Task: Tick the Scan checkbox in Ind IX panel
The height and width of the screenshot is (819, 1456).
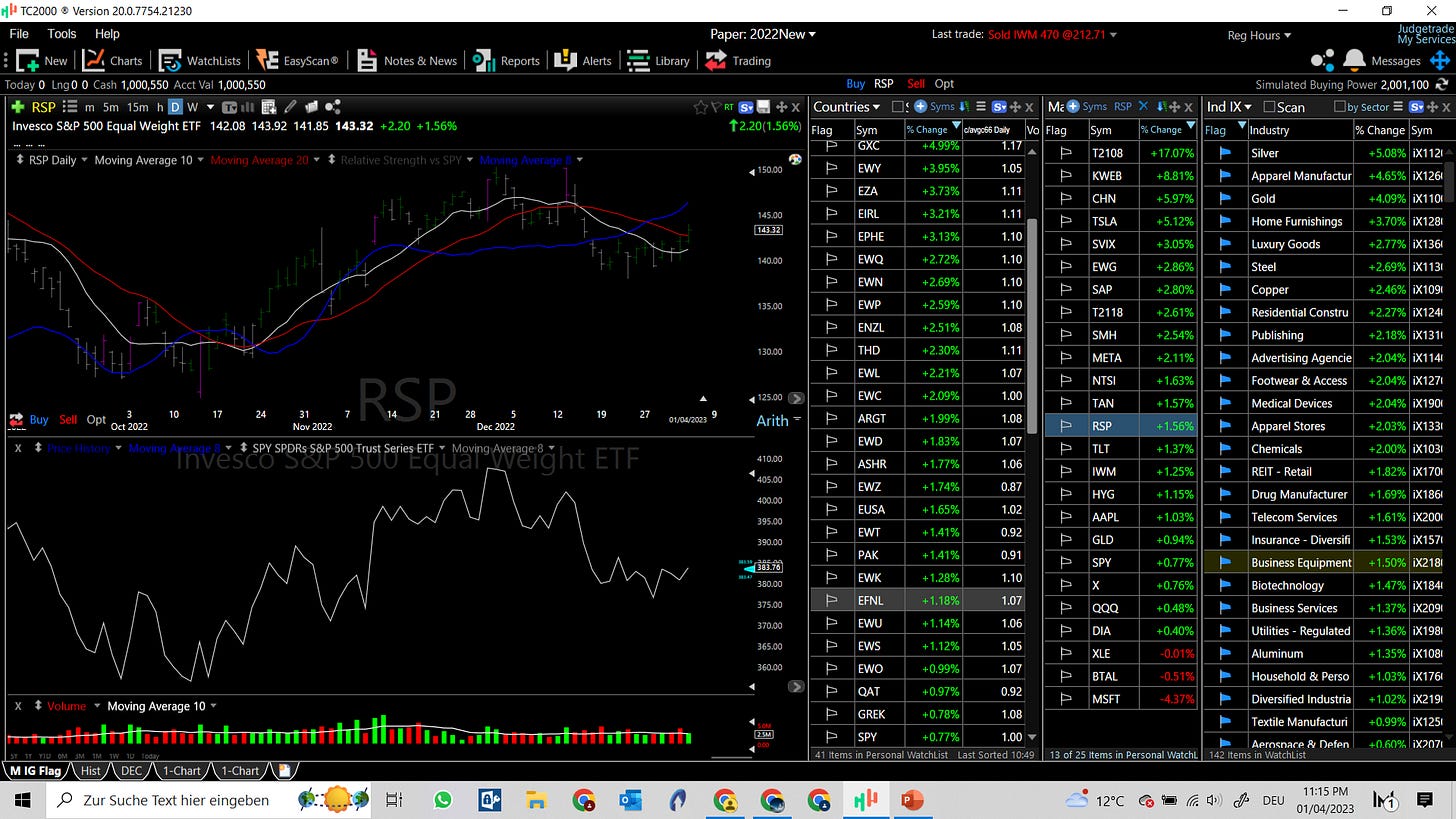Action: 1269,107
